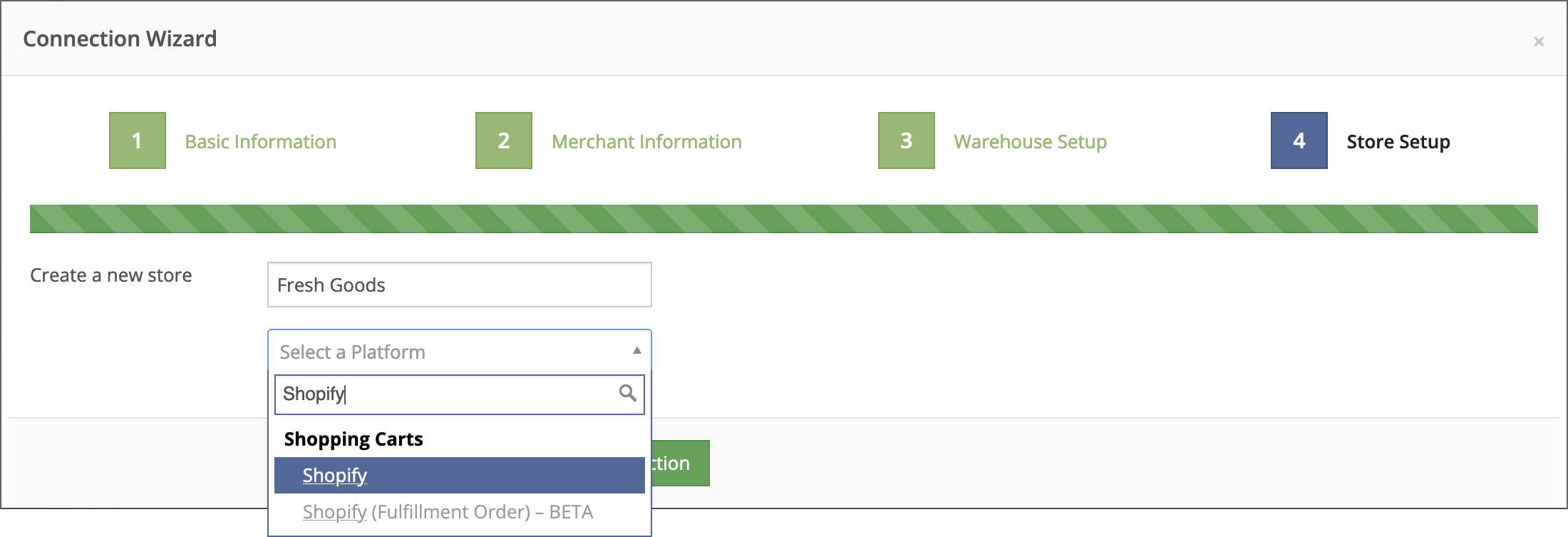Open the Store Setup step
Screen dimensions: 1568x537
1398,142
